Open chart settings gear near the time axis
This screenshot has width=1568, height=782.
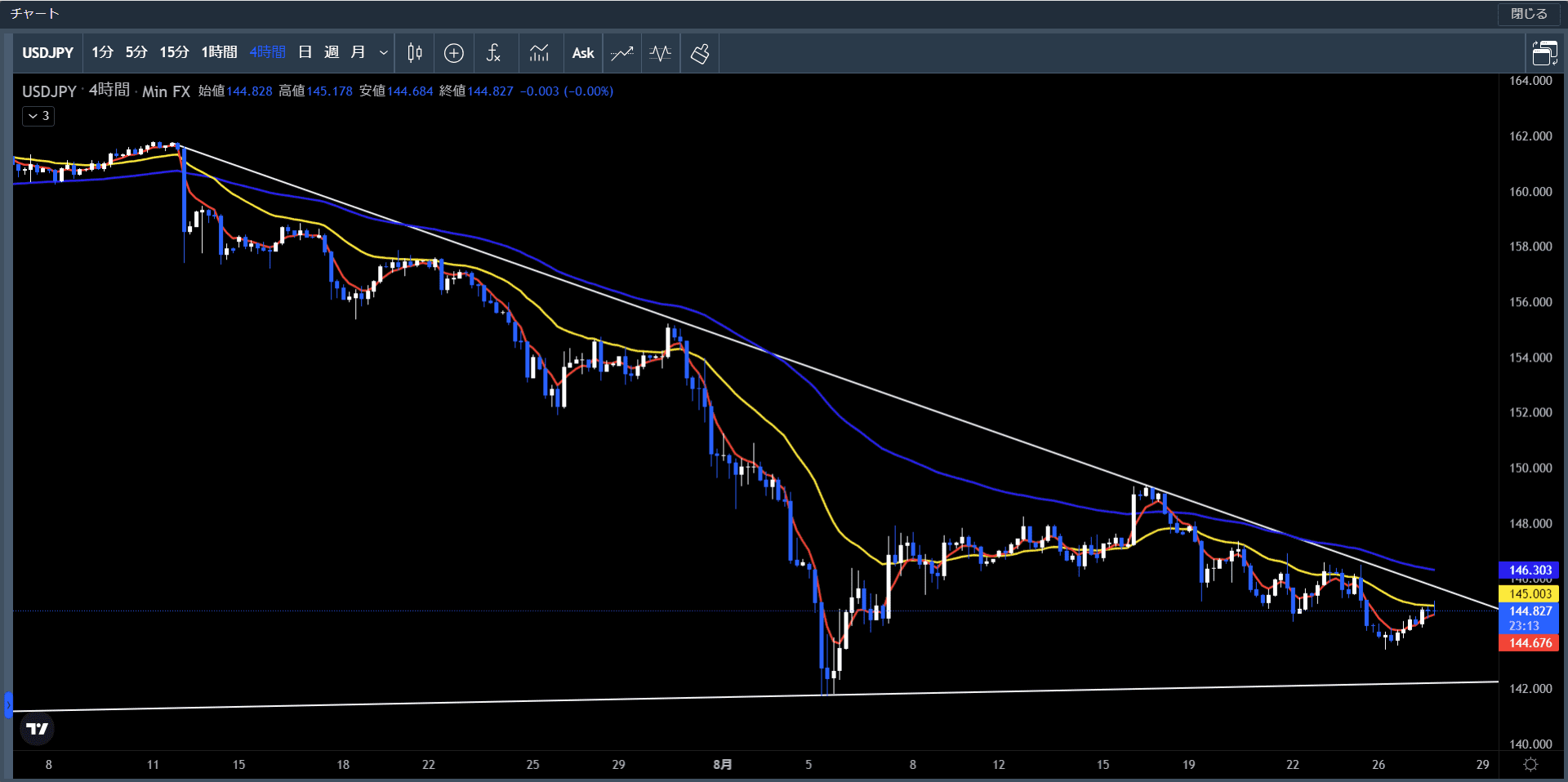[x=1531, y=765]
